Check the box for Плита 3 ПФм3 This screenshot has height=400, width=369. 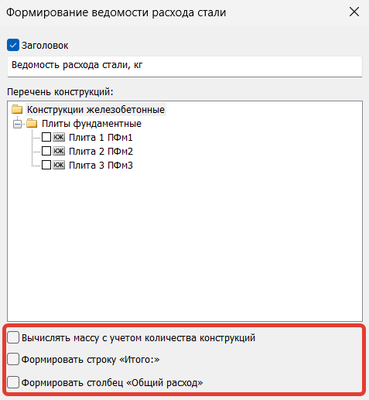click(x=46, y=165)
